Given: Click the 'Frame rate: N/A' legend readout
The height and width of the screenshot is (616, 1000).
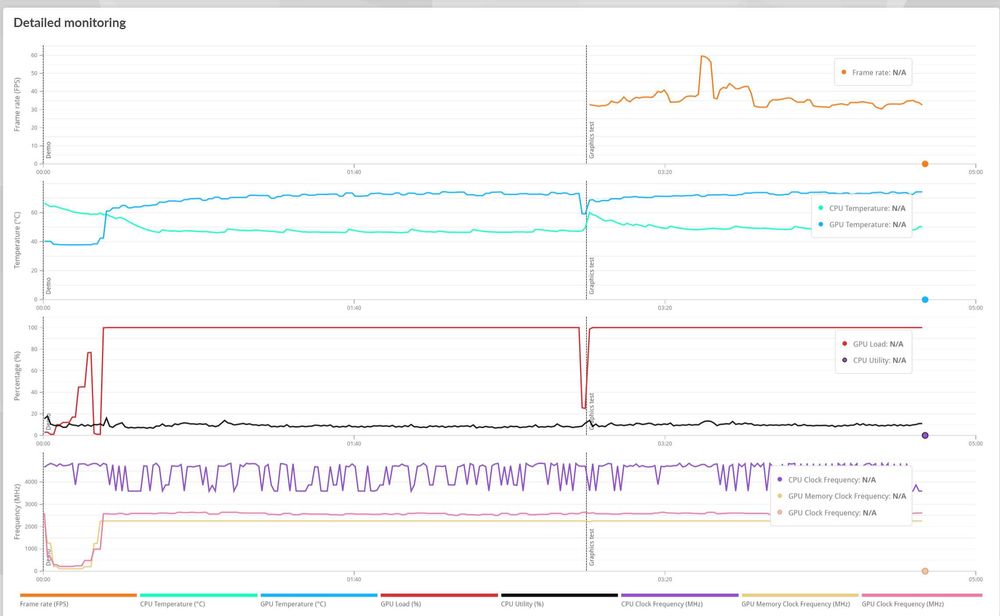Looking at the screenshot, I should [873, 73].
